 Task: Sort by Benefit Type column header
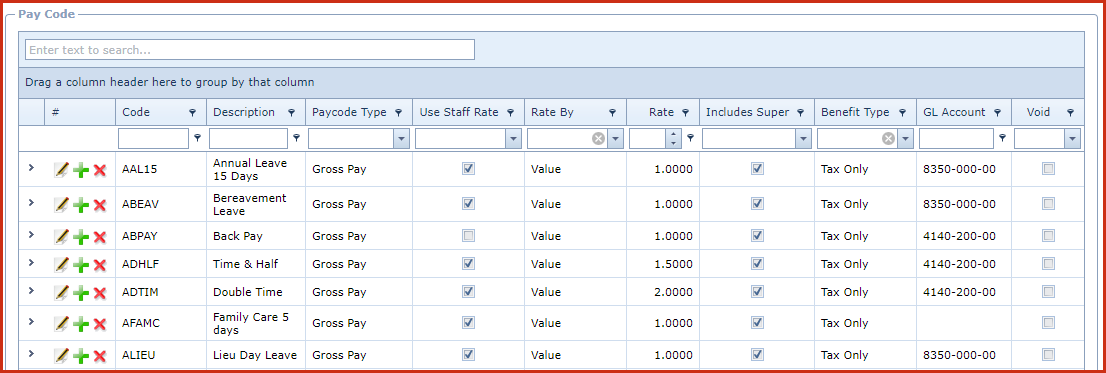tap(854, 112)
